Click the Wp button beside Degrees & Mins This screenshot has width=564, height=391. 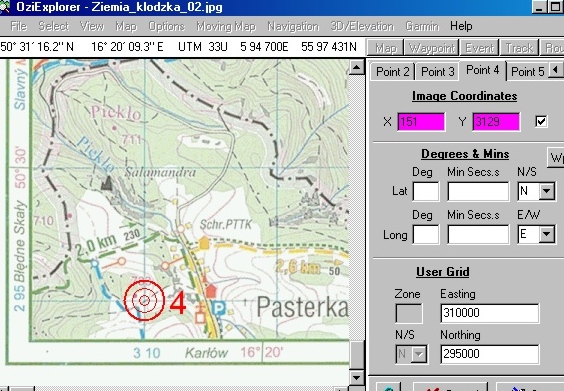555,158
